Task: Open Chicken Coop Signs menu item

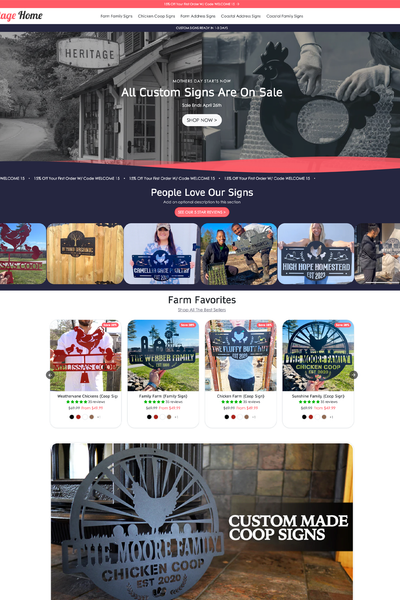Action: 156,16
